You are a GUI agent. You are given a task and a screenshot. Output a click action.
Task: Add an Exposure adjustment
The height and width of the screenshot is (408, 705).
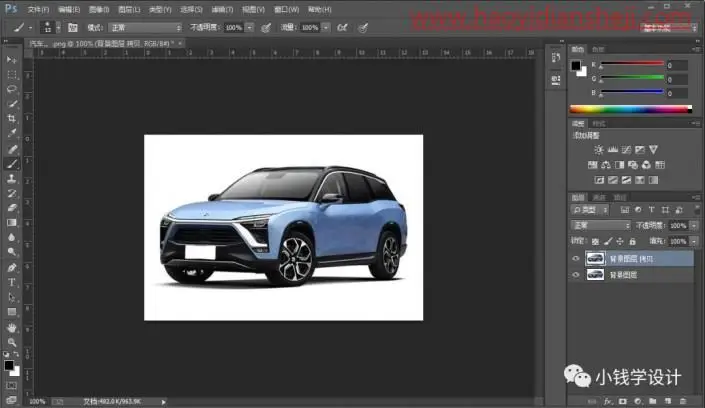(x=639, y=150)
